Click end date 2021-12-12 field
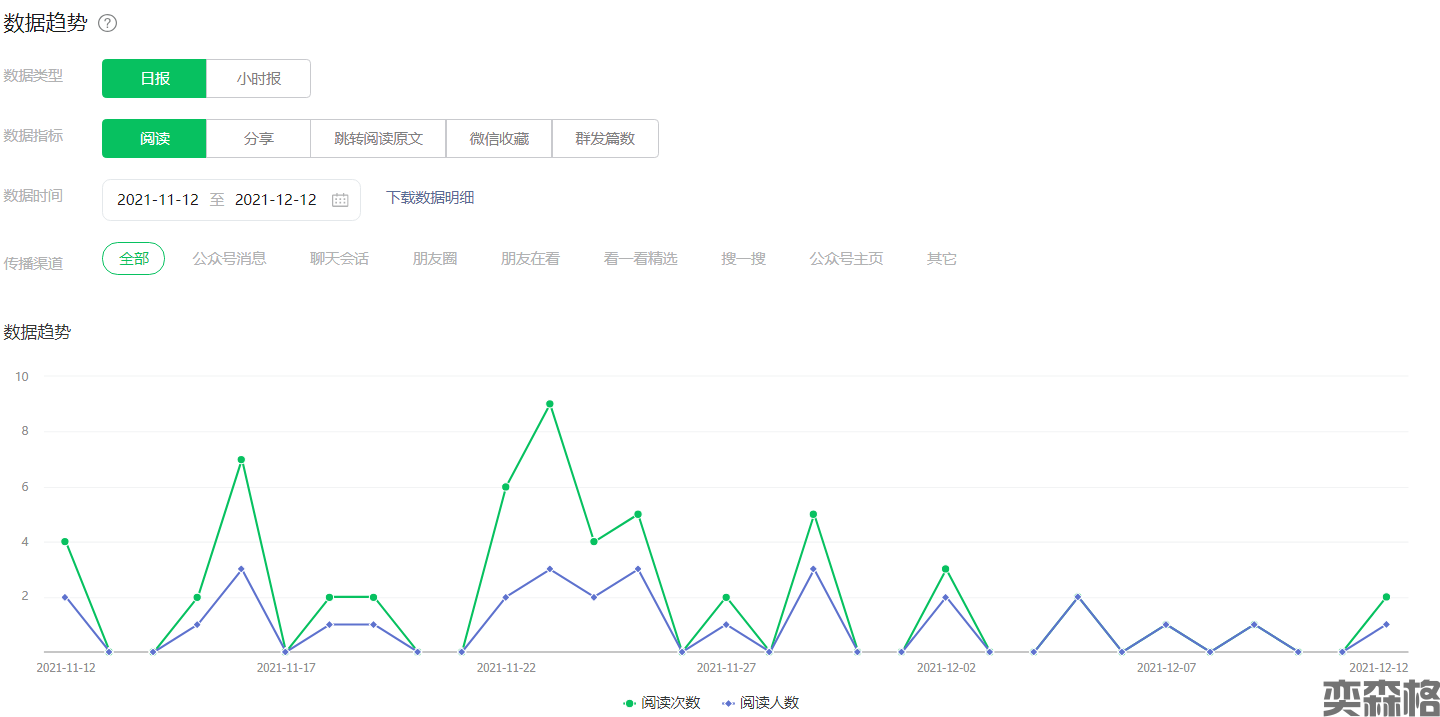The height and width of the screenshot is (717, 1440). click(275, 200)
